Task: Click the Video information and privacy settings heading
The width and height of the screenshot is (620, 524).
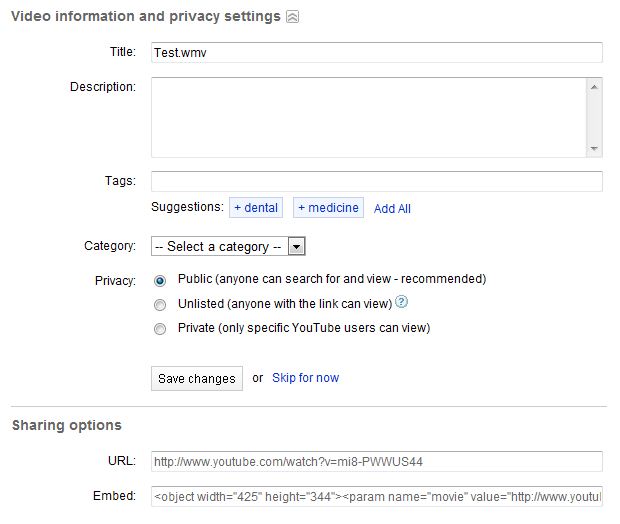Action: click(146, 17)
